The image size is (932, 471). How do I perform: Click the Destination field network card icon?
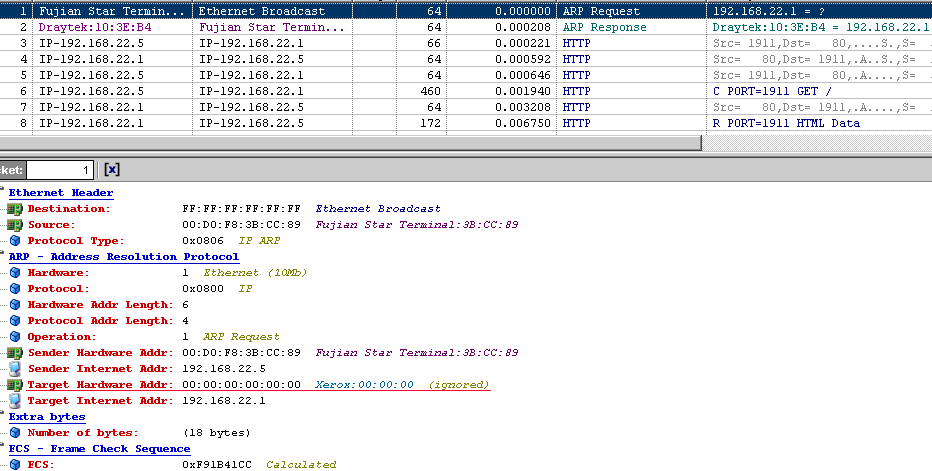coord(14,209)
